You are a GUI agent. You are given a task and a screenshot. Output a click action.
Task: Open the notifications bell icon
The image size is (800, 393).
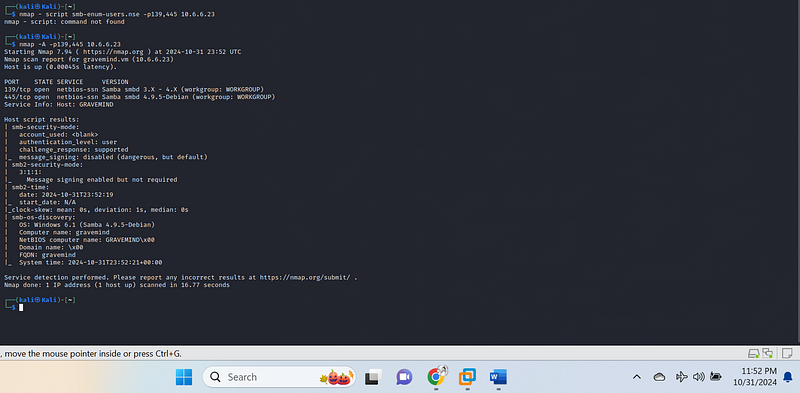click(x=788, y=377)
